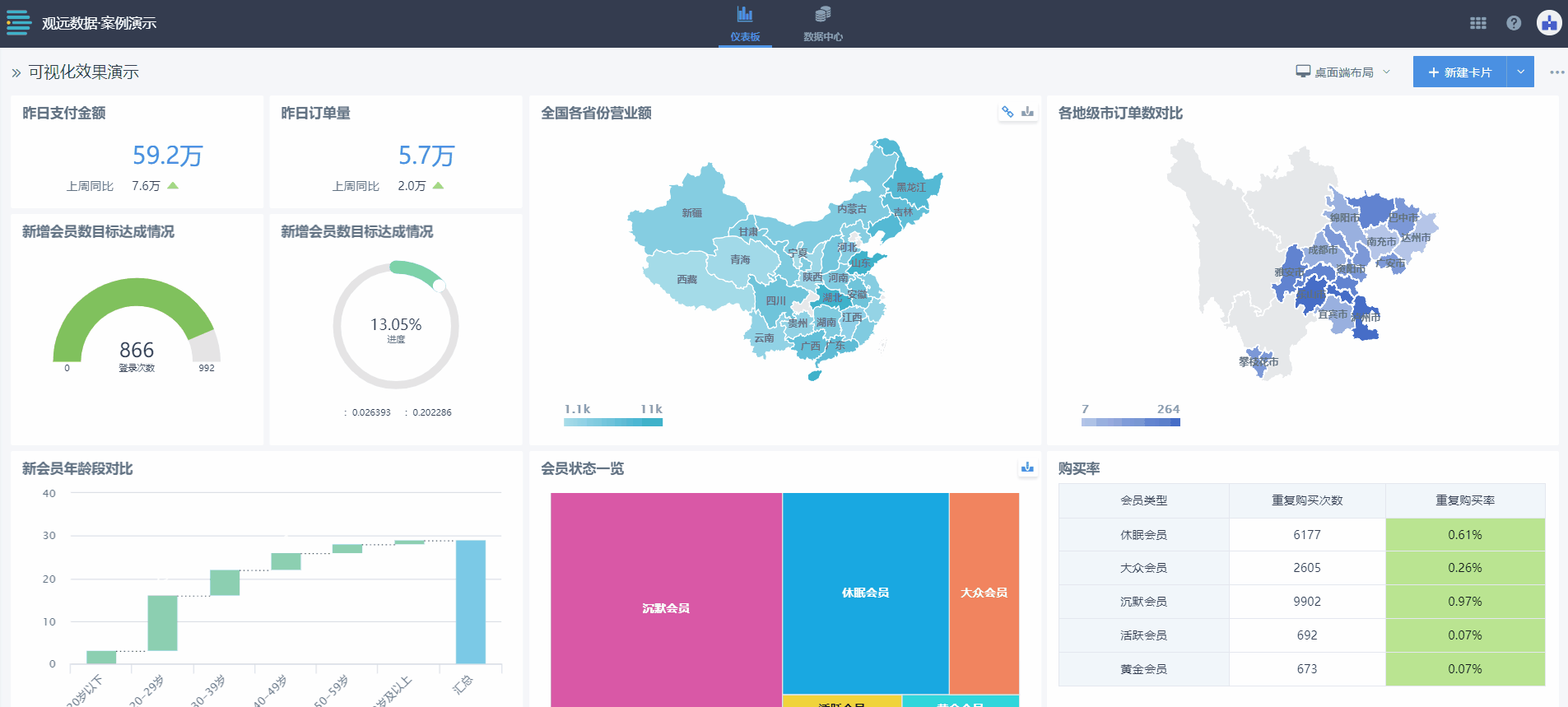The width and height of the screenshot is (1568, 707).
Task: Click the 昨日支付金额 card title
Action: pyautogui.click(x=64, y=114)
